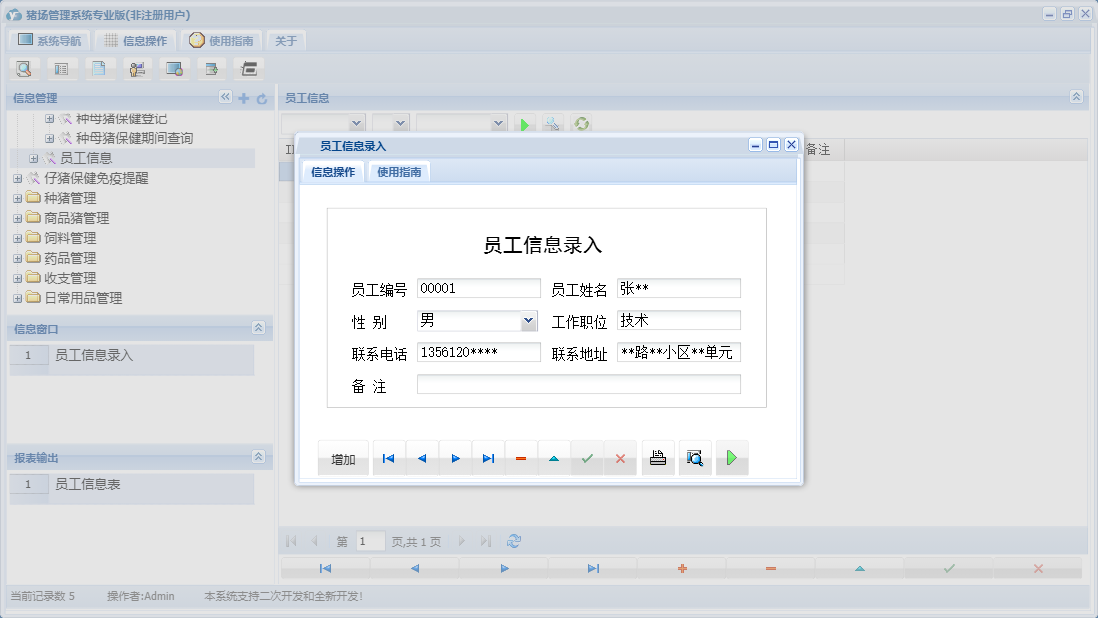Image resolution: width=1098 pixels, height=618 pixels.
Task: Switch to the 使用指南 tab in dialog
Action: click(398, 171)
